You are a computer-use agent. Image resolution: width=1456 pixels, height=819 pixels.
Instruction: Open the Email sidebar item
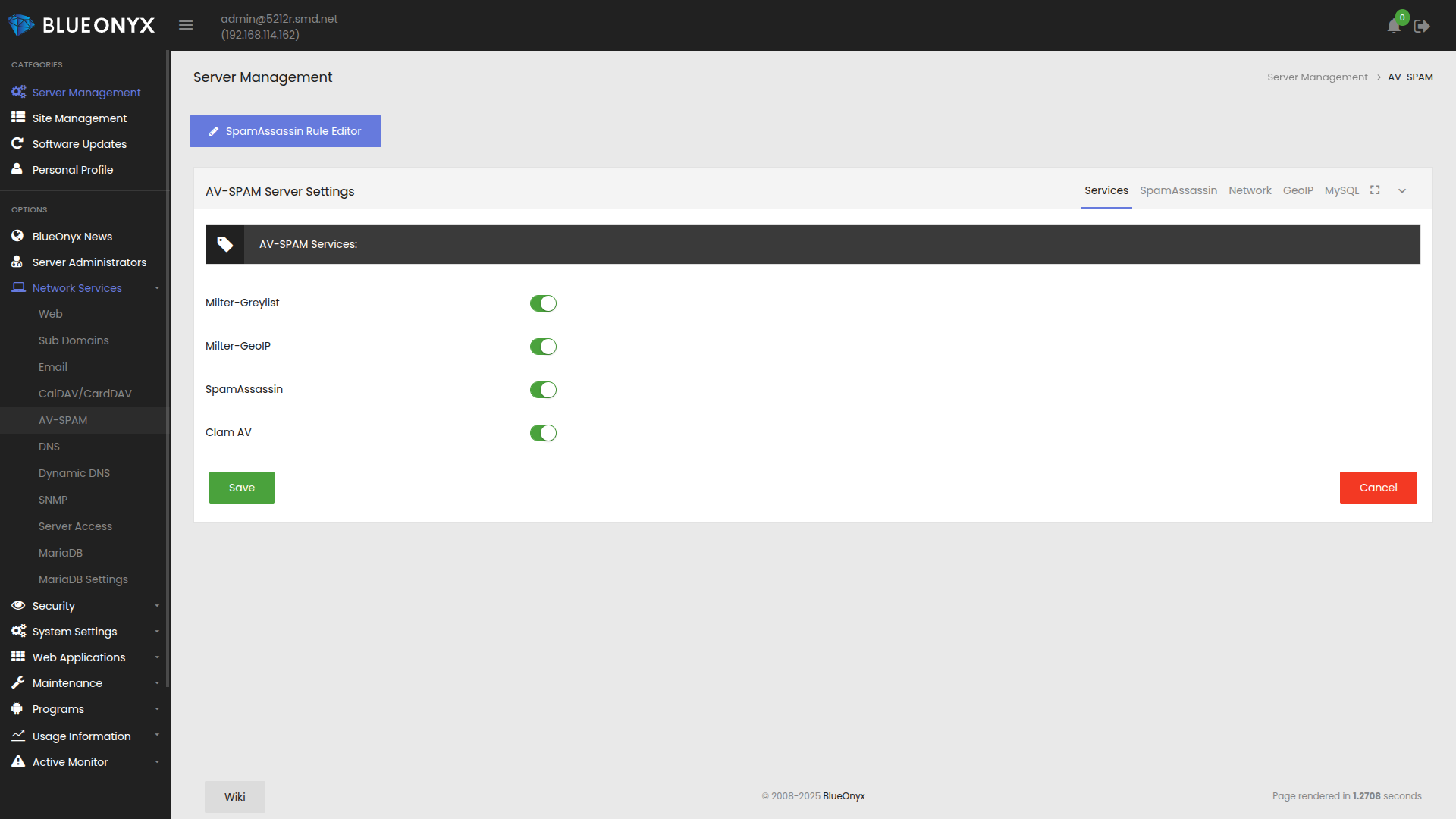[53, 367]
